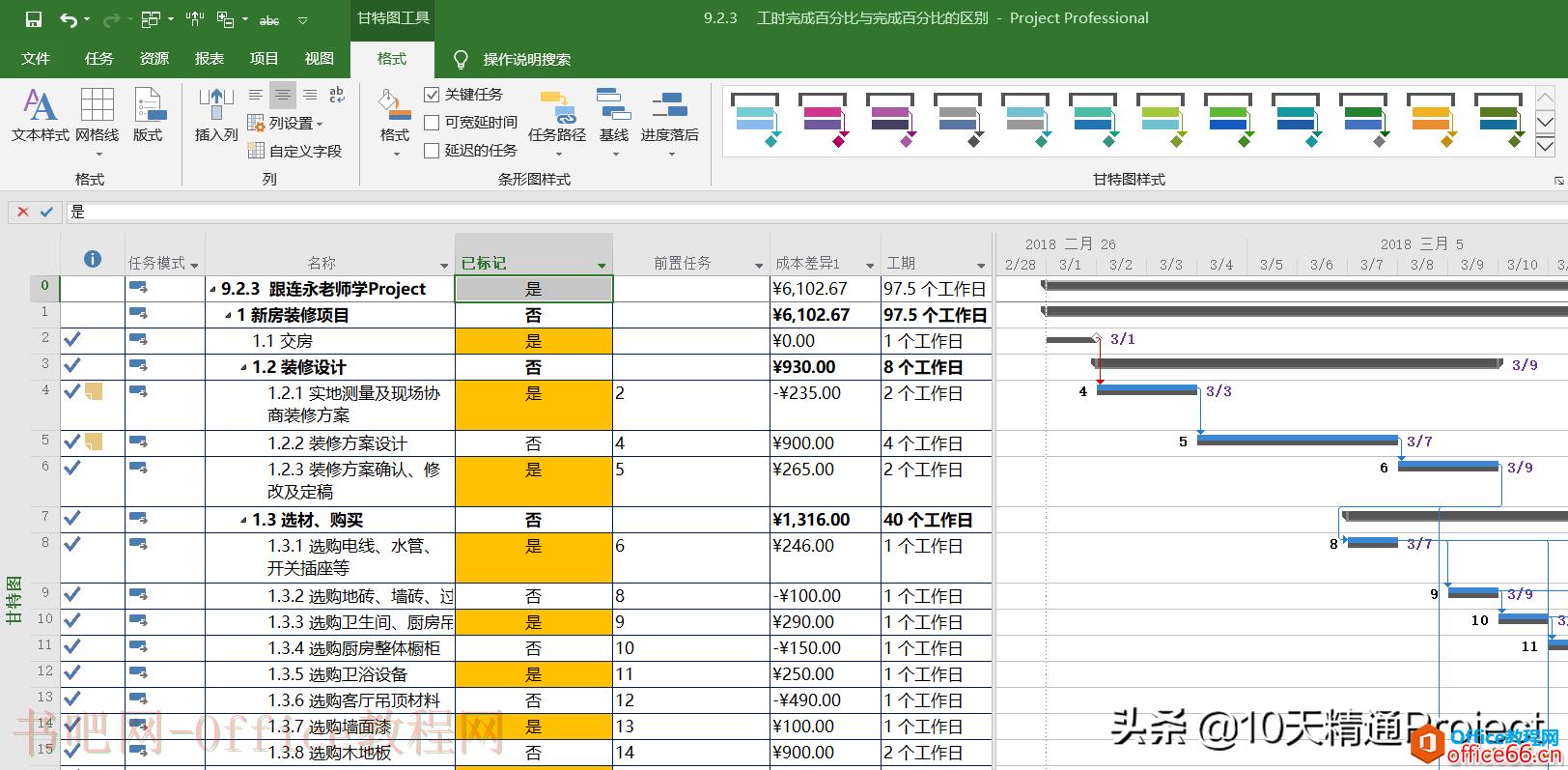1568x770 pixels.
Task: Confirm entry with the check mark icon
Action: point(46,212)
